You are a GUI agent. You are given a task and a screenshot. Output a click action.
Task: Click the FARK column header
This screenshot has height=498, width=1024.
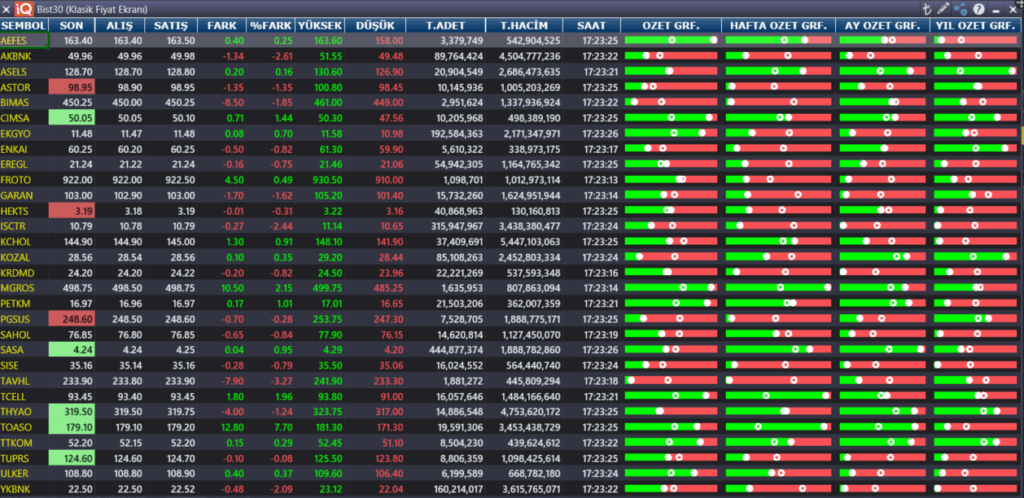coord(221,25)
